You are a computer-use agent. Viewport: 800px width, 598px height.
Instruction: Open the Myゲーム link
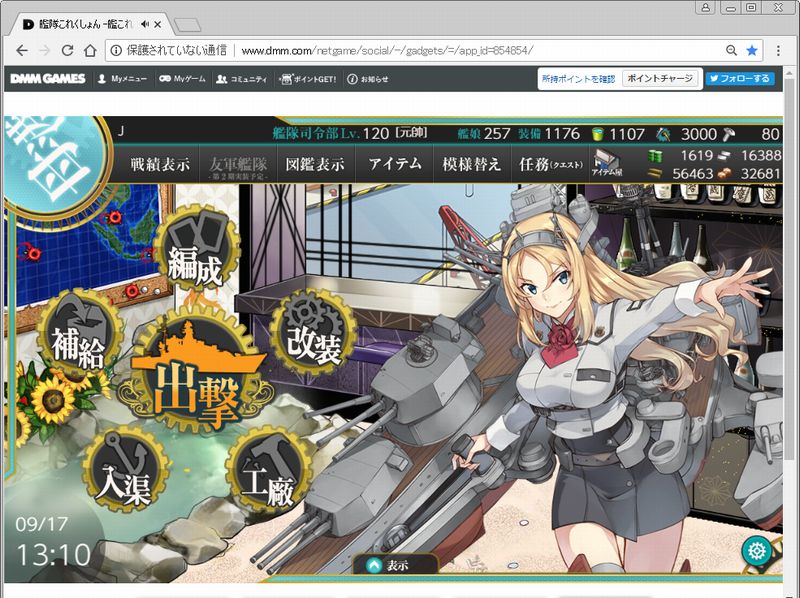click(182, 79)
